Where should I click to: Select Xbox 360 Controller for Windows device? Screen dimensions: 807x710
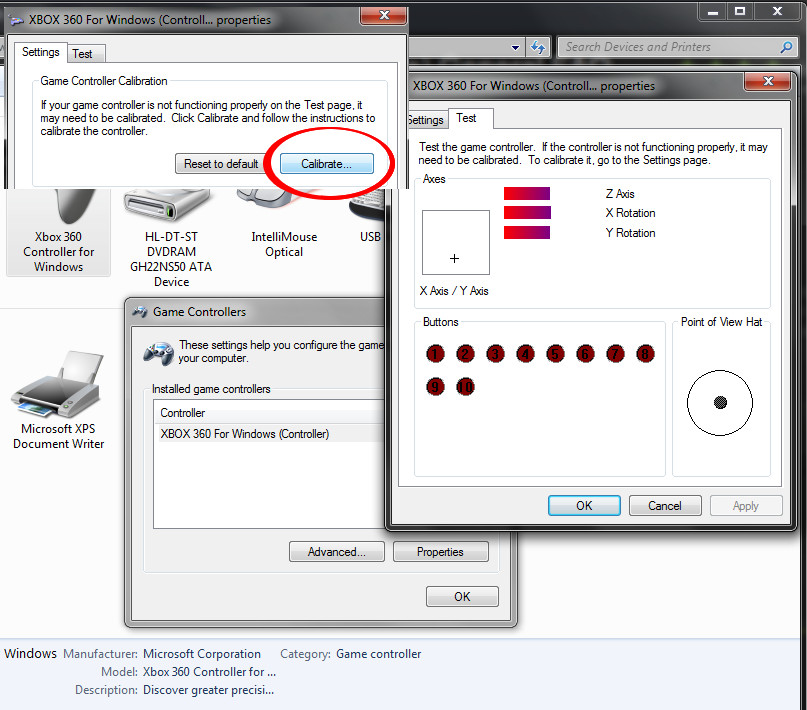(58, 232)
